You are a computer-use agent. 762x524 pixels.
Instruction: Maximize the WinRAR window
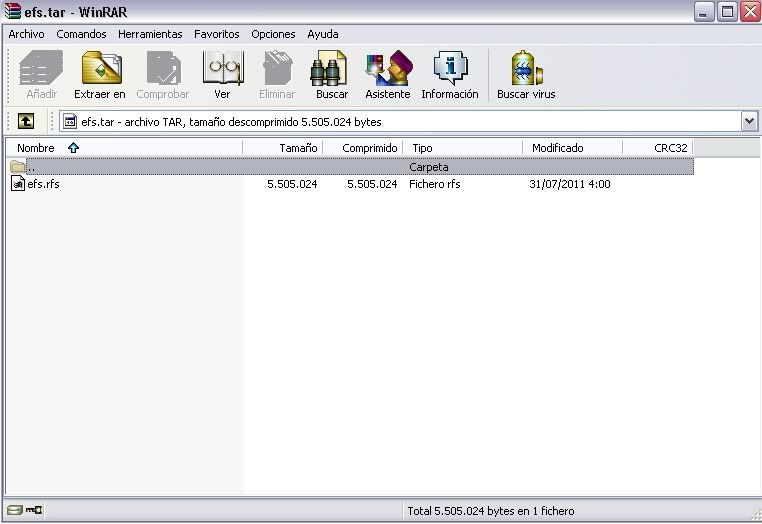coord(727,11)
